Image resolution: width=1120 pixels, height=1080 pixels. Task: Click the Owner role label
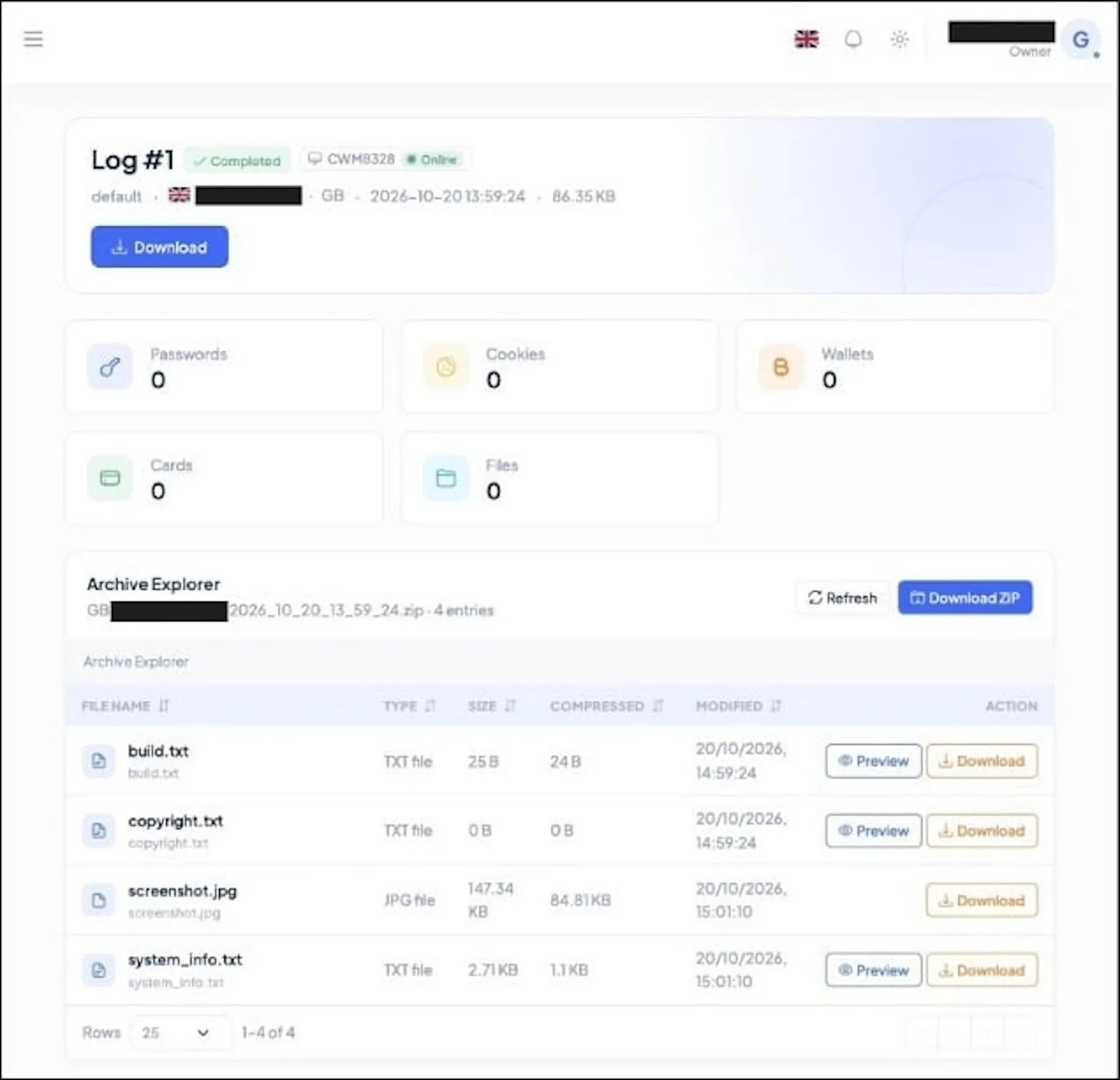point(1030,51)
